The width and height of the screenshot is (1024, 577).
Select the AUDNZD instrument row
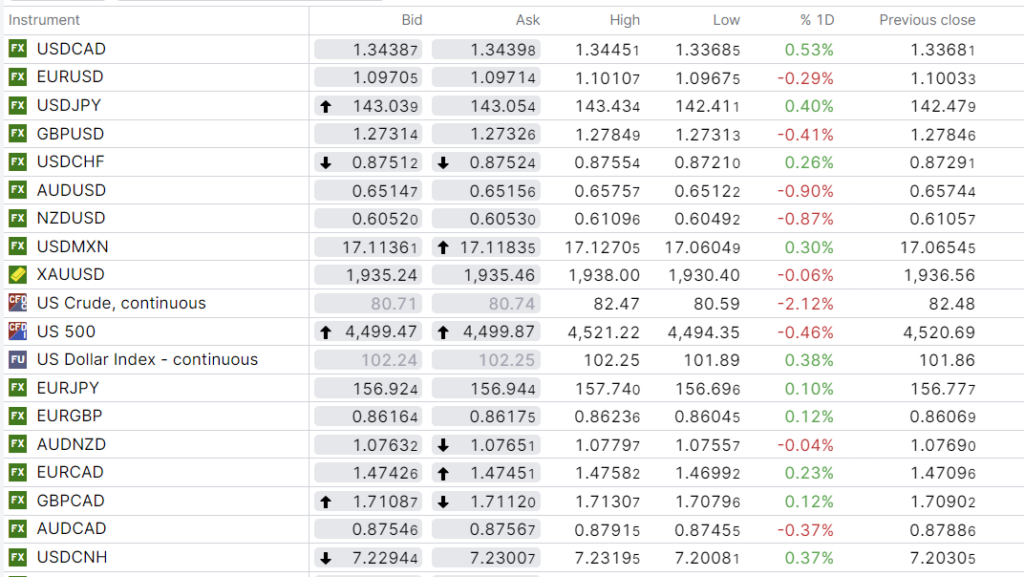pos(71,444)
